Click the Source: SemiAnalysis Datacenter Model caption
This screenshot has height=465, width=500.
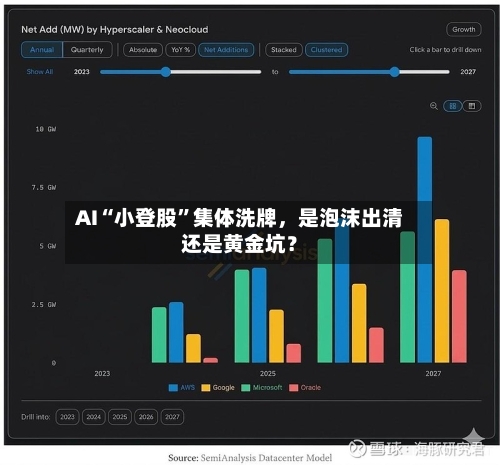tap(250, 458)
